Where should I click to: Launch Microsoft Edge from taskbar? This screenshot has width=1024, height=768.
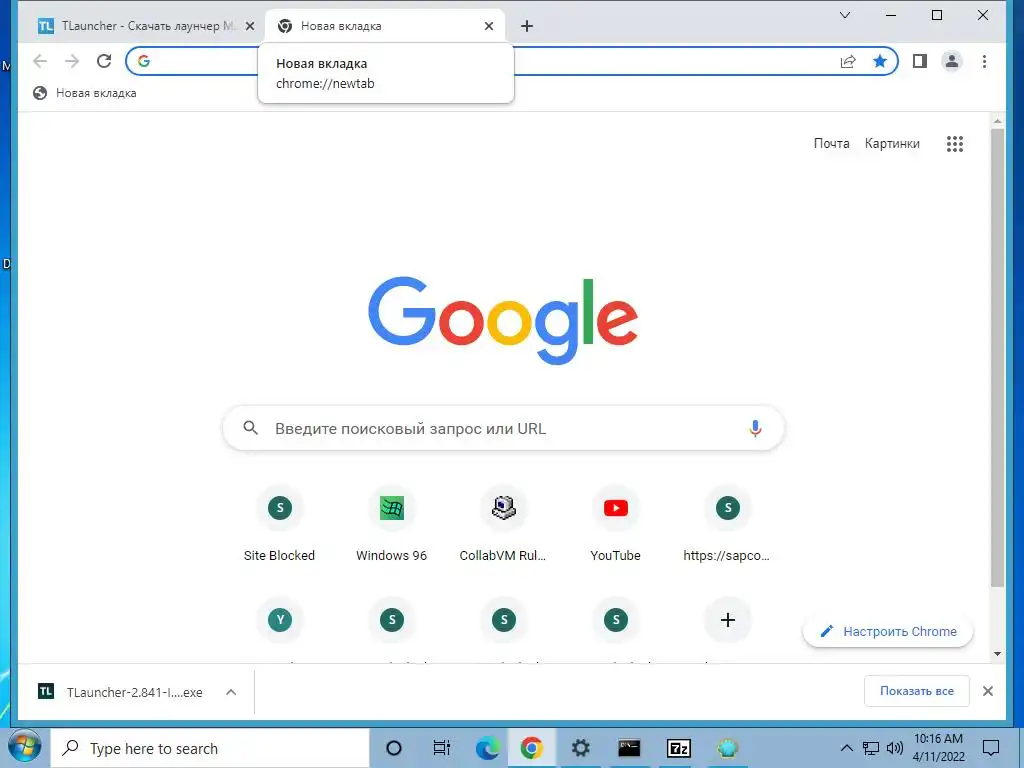click(x=487, y=748)
